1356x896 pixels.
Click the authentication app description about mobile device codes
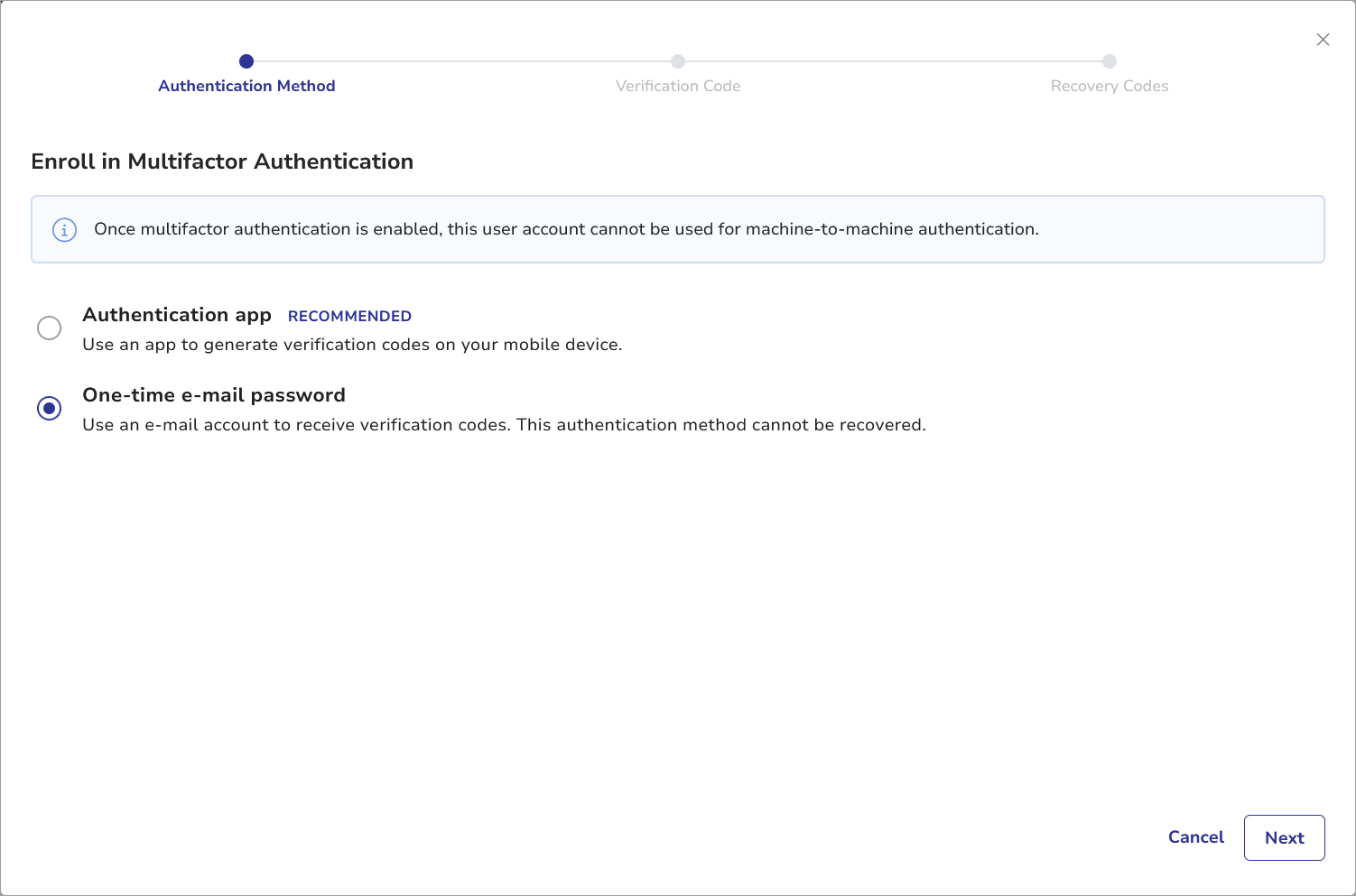(352, 345)
